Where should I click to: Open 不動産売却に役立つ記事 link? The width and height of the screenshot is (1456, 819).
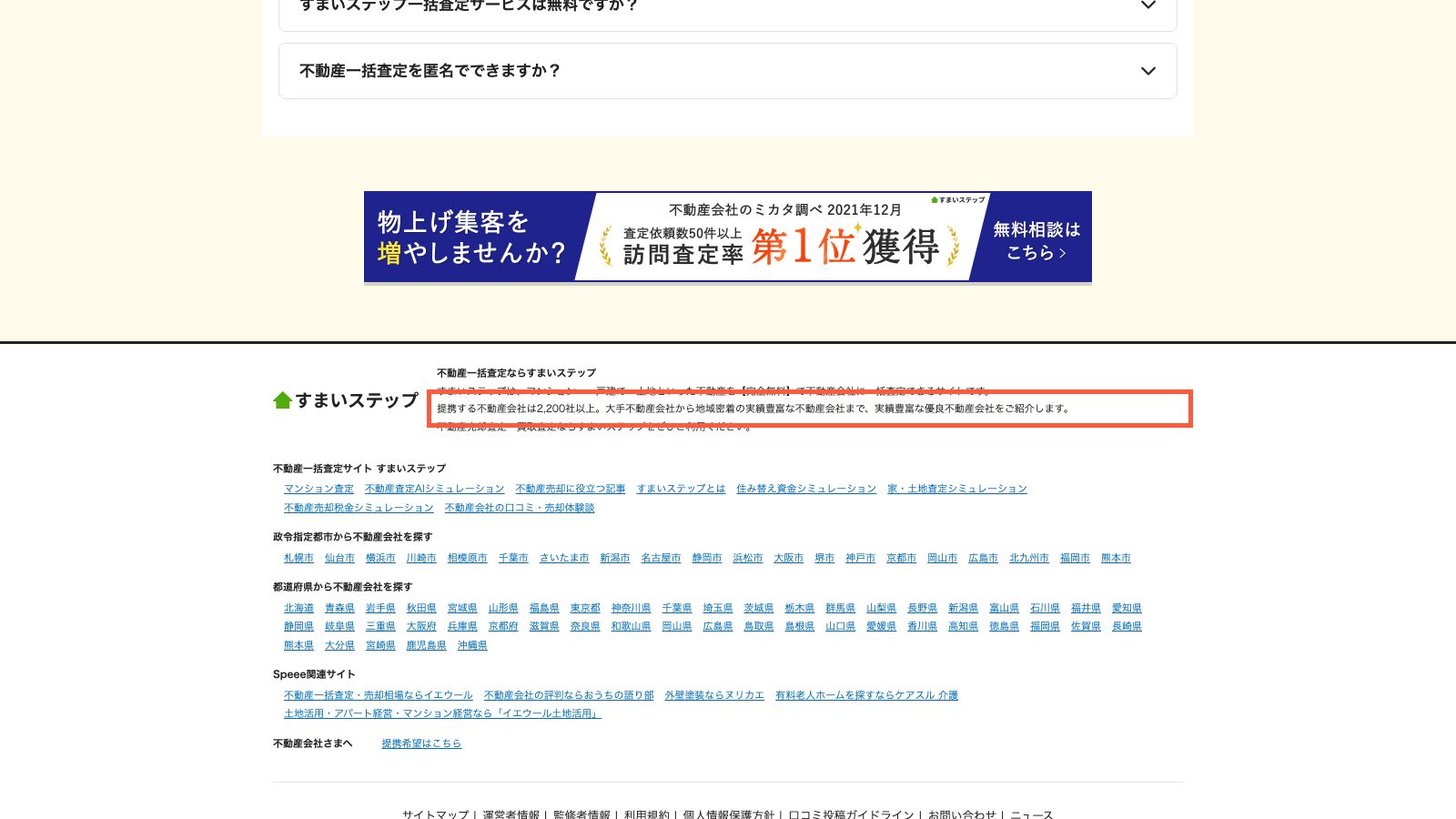coord(571,489)
